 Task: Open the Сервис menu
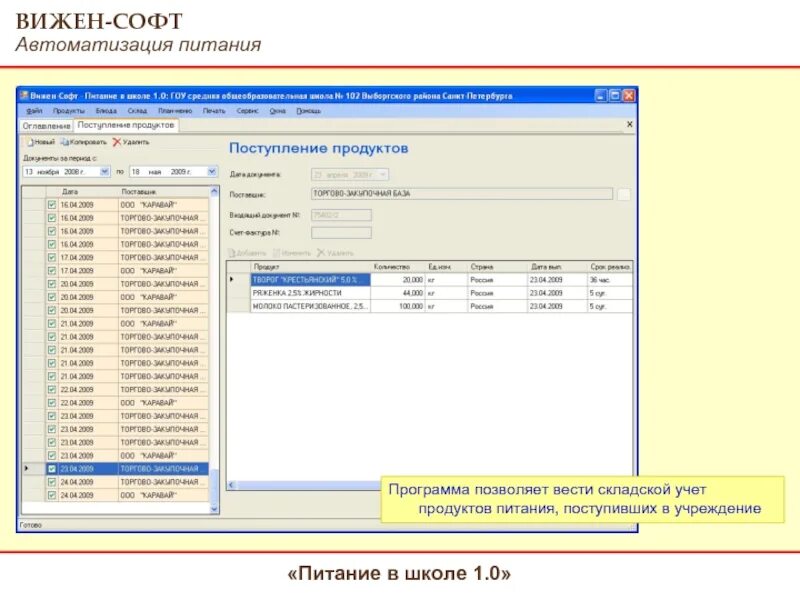click(247, 111)
